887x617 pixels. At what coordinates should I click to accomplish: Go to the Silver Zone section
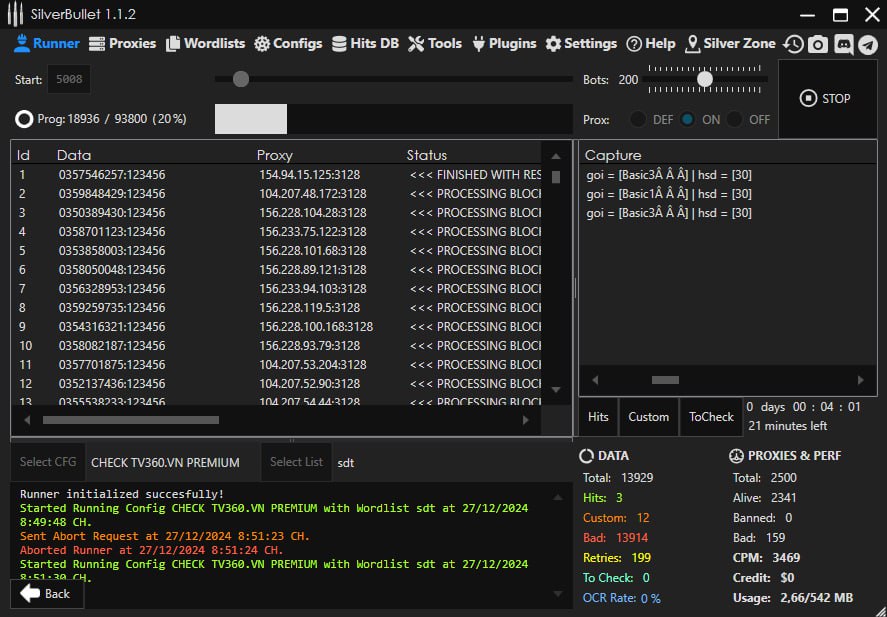tap(730, 43)
